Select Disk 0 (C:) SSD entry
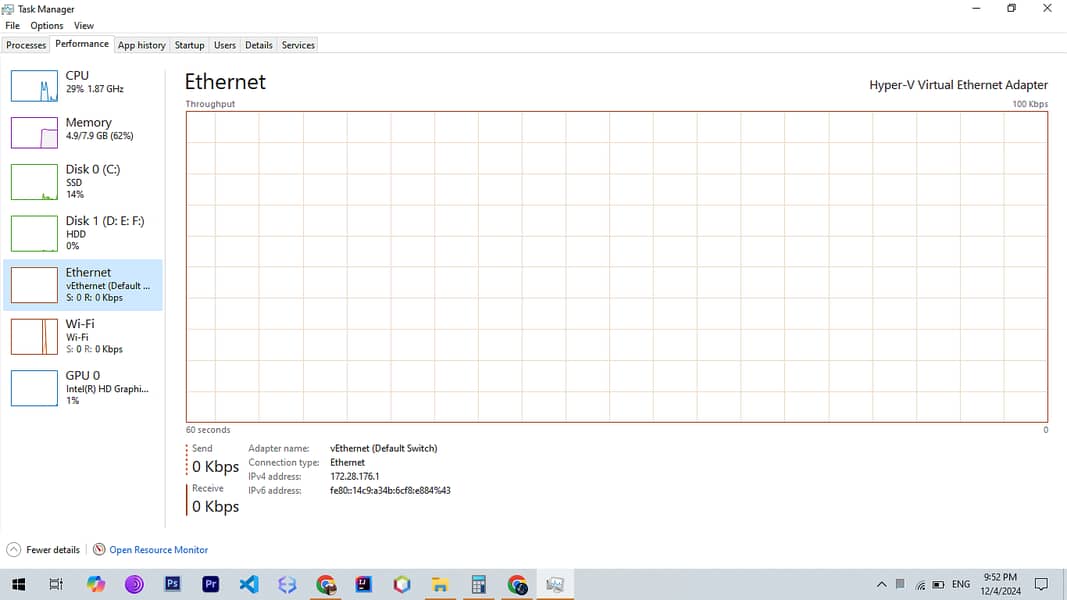Viewport: 1067px width, 600px height. tap(83, 181)
